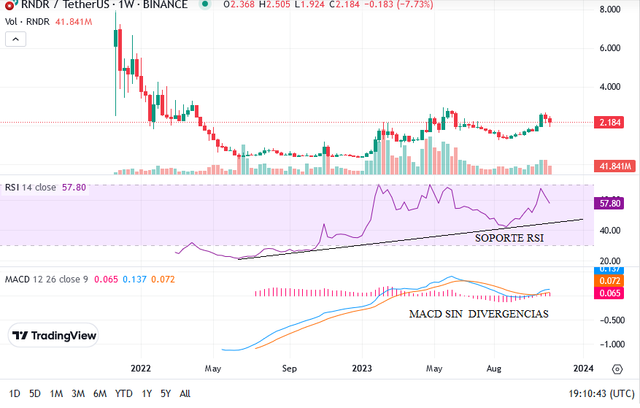Screen dimensions: 640x408
Task: Click the 0.065 pink histogram axis label
Action: [x=609, y=293]
